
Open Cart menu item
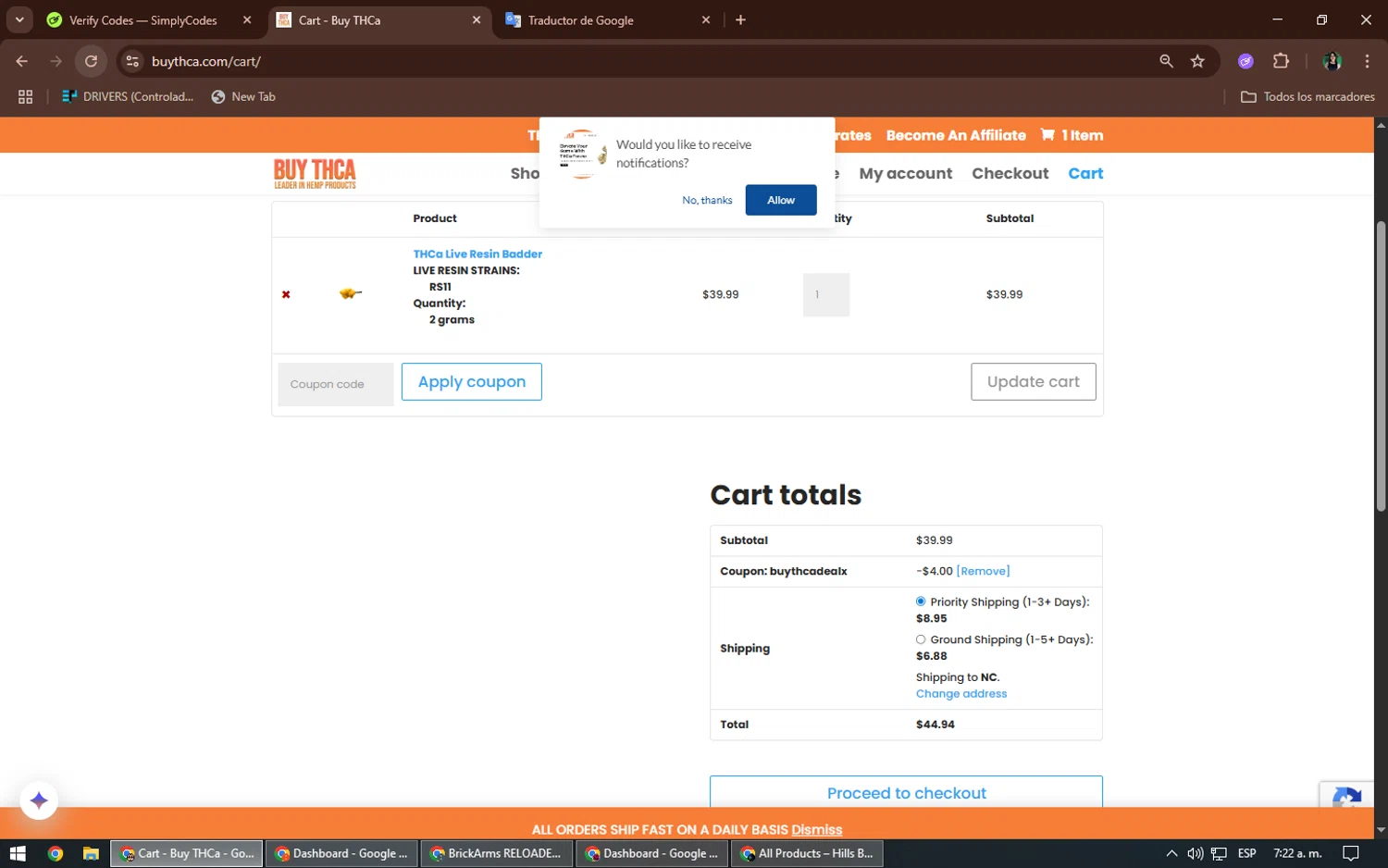point(1085,173)
